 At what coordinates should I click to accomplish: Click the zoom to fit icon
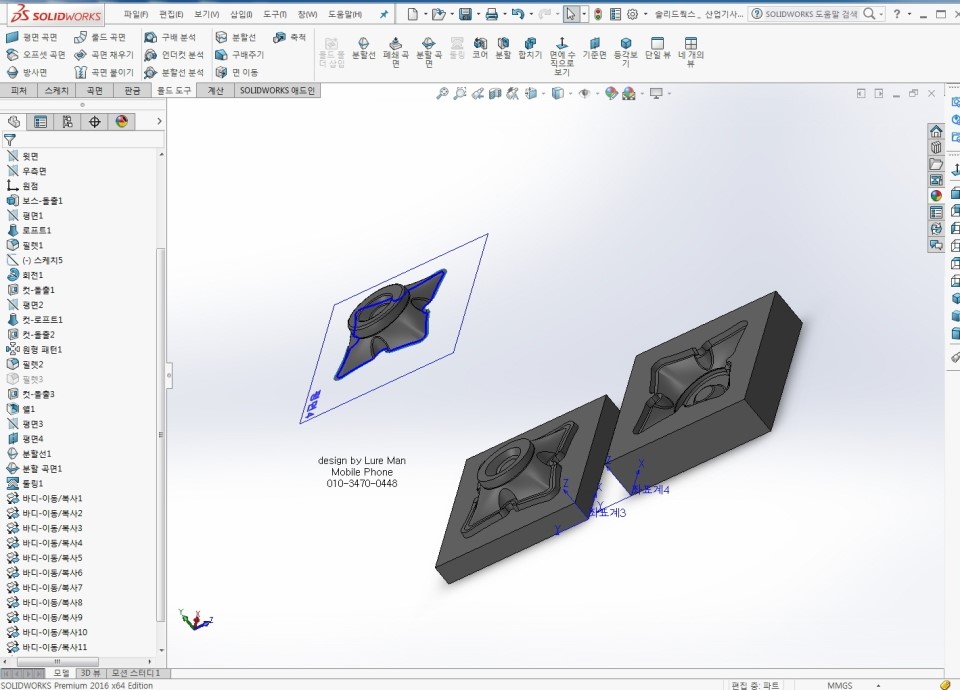442,93
